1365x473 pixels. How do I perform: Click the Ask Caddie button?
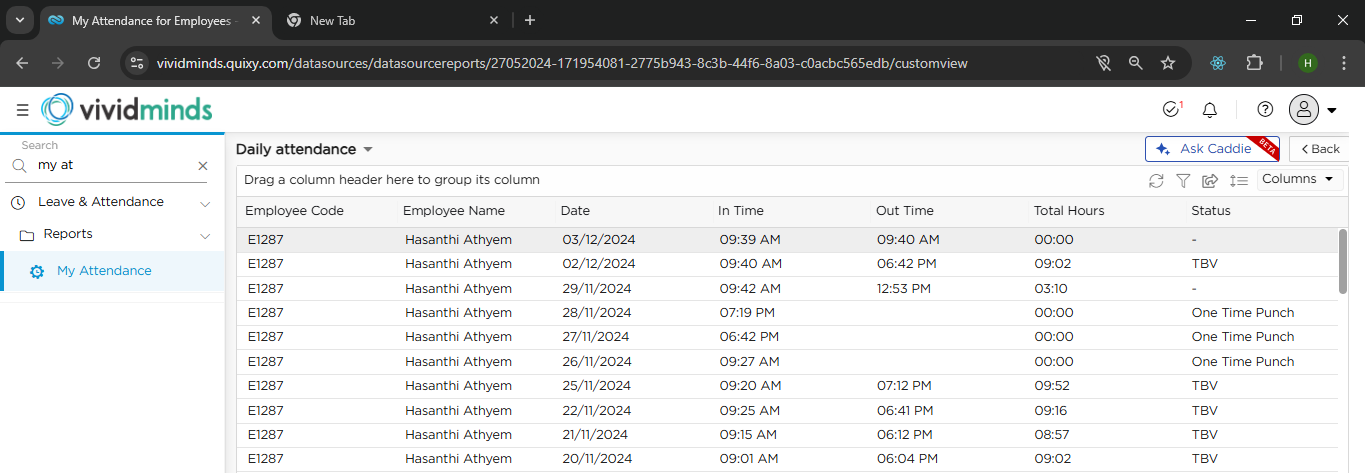[1212, 149]
